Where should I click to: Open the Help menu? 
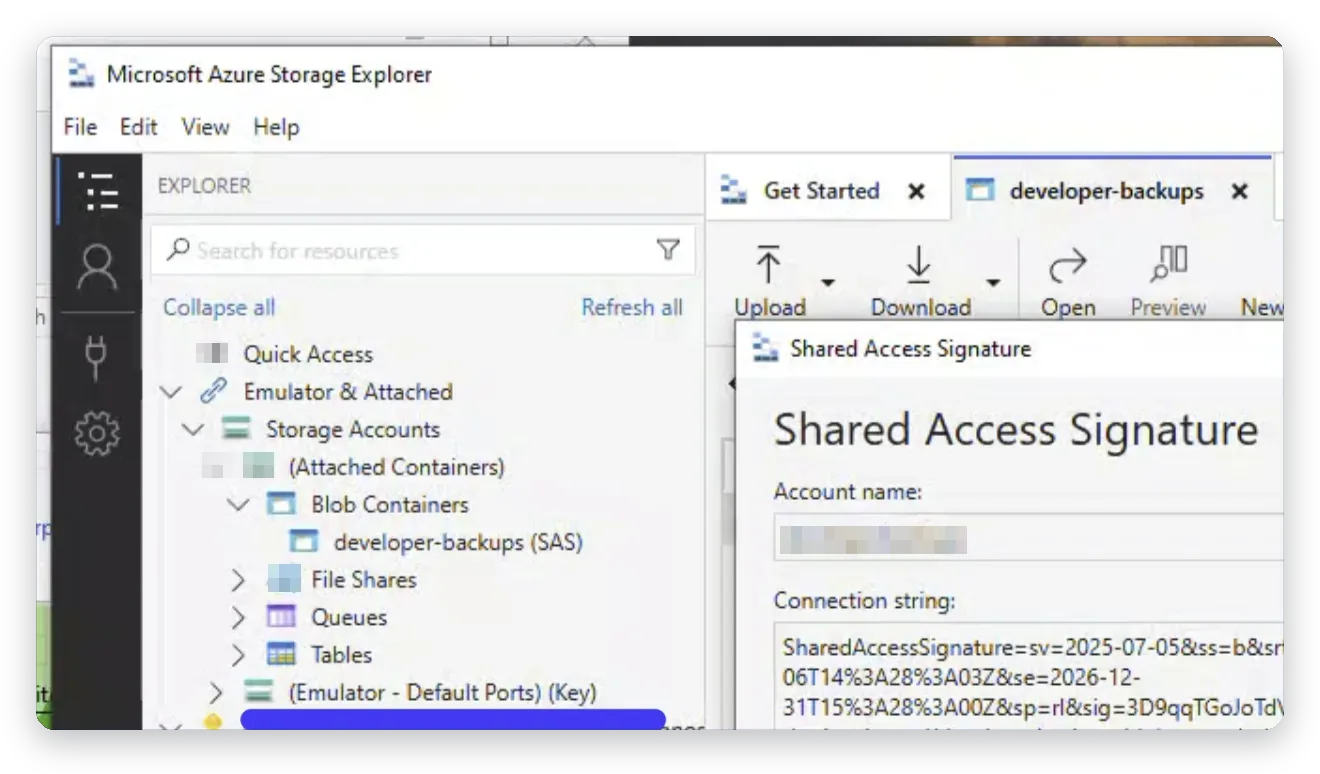coord(276,127)
